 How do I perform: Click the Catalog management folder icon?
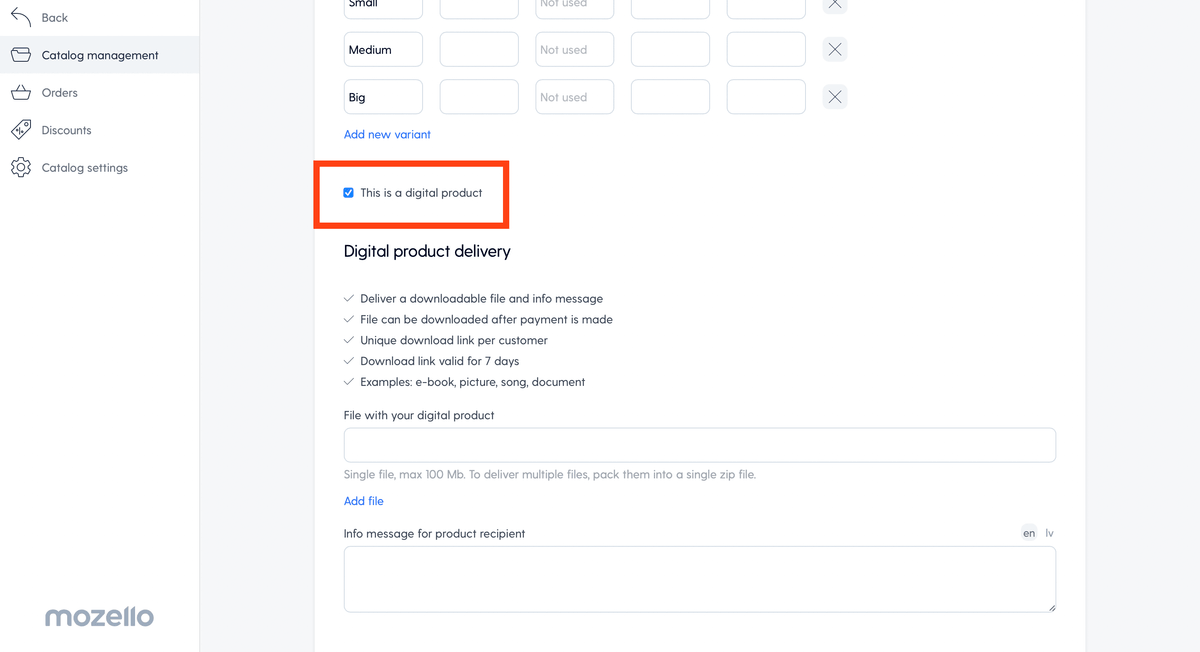21,55
